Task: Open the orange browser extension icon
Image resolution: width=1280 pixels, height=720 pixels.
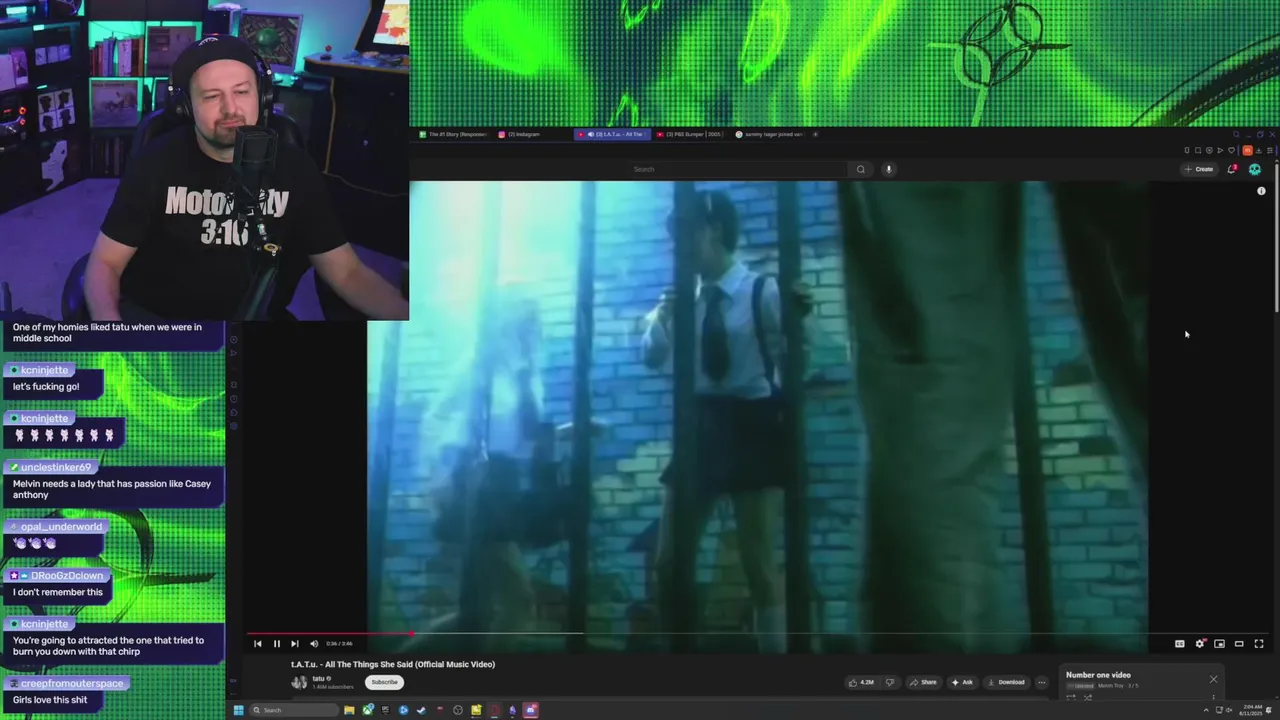Action: [1248, 150]
